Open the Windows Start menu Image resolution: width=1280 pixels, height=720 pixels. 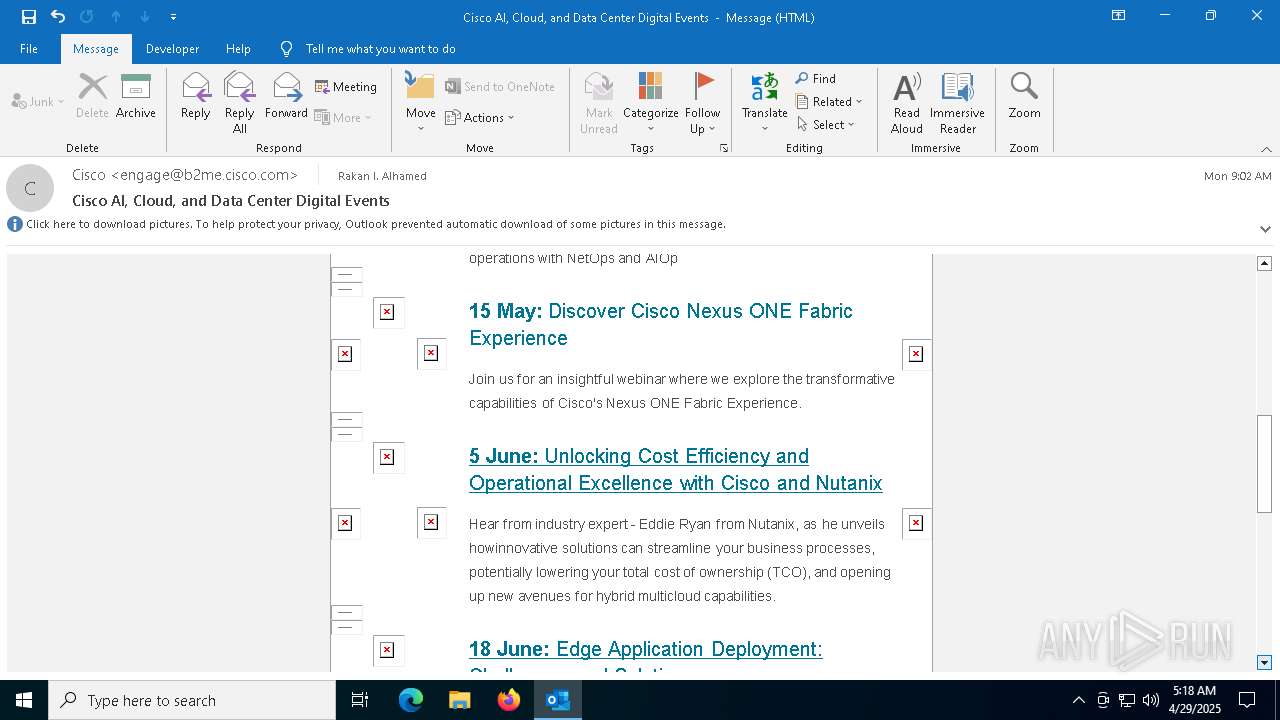point(24,700)
